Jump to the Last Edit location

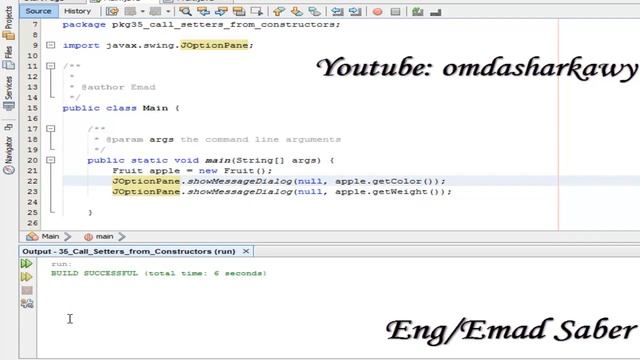click(x=112, y=11)
